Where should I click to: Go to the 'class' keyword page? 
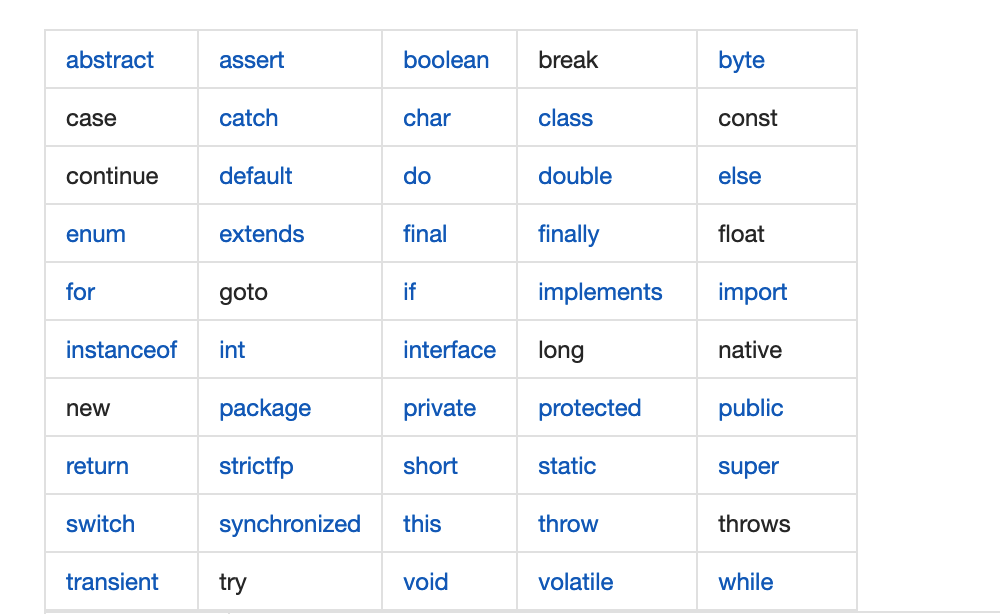(x=565, y=118)
